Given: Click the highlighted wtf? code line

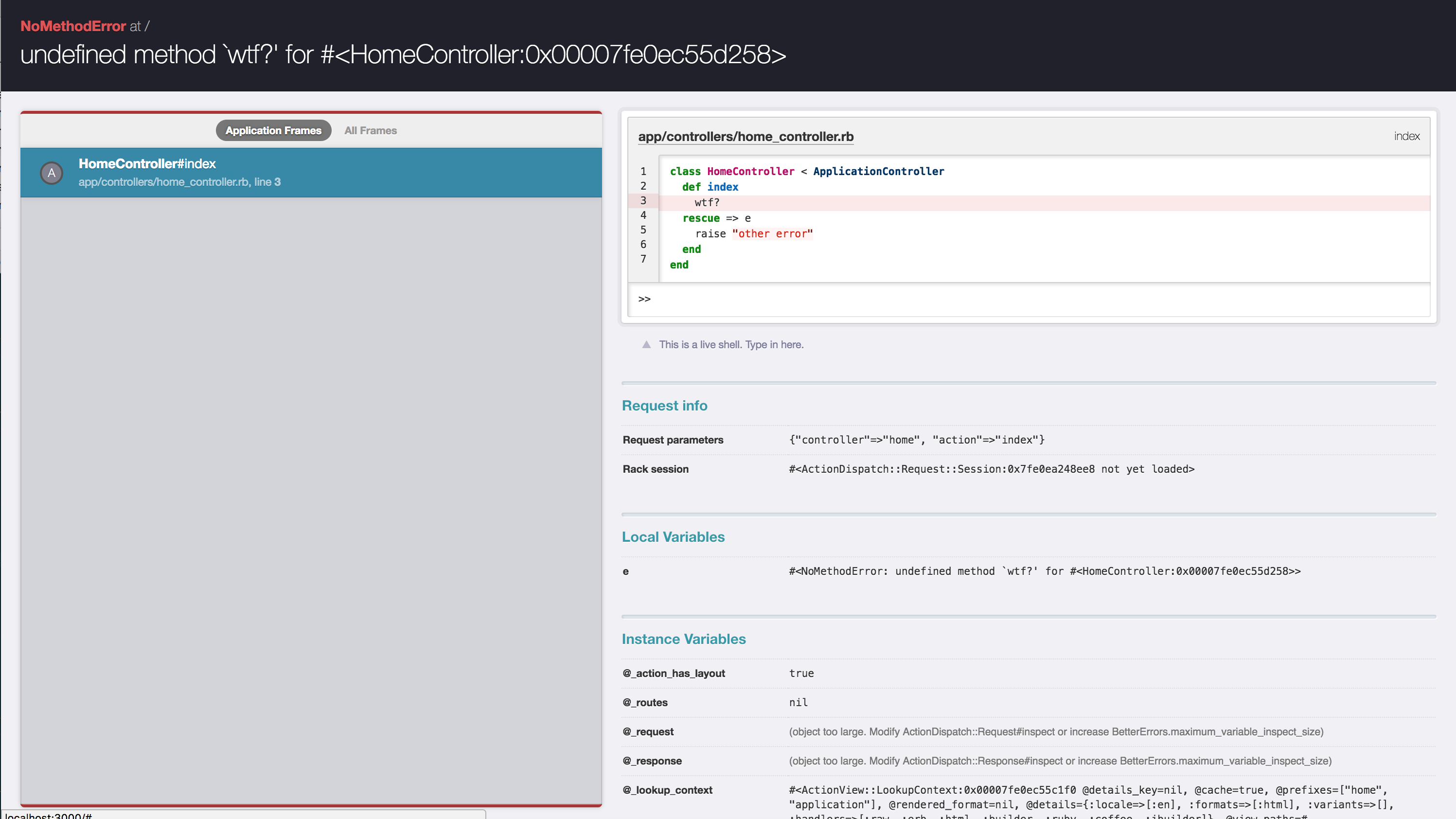Looking at the screenshot, I should [1029, 202].
